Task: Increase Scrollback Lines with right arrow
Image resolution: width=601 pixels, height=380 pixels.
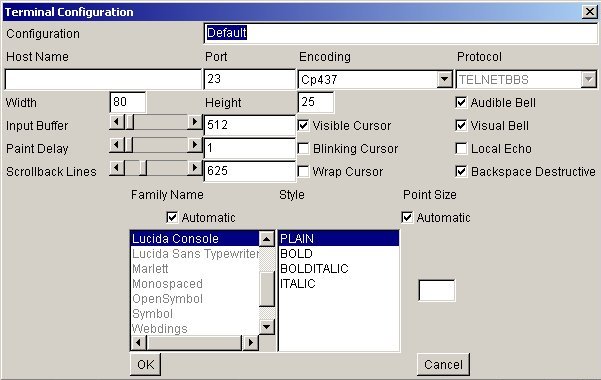Action: (195, 168)
